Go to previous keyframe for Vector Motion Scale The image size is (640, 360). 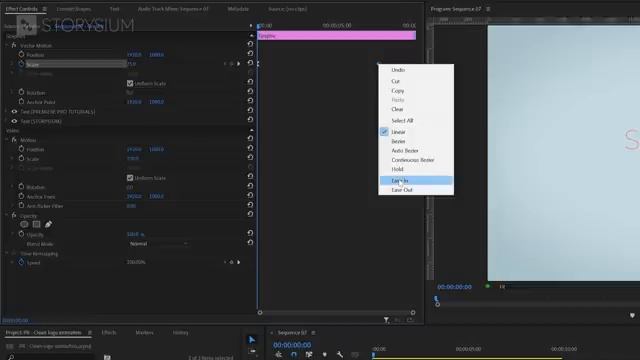click(224, 64)
